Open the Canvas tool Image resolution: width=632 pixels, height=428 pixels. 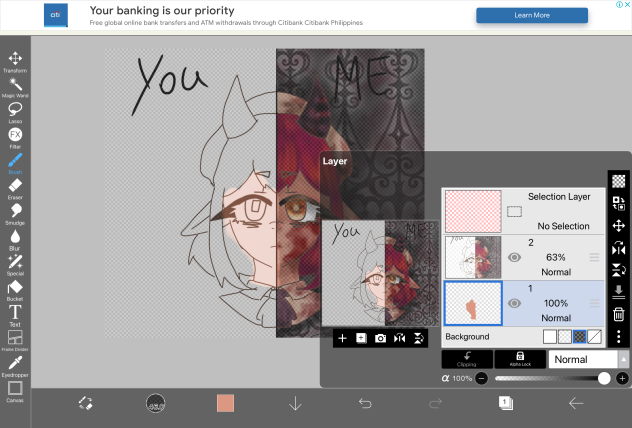[15, 389]
